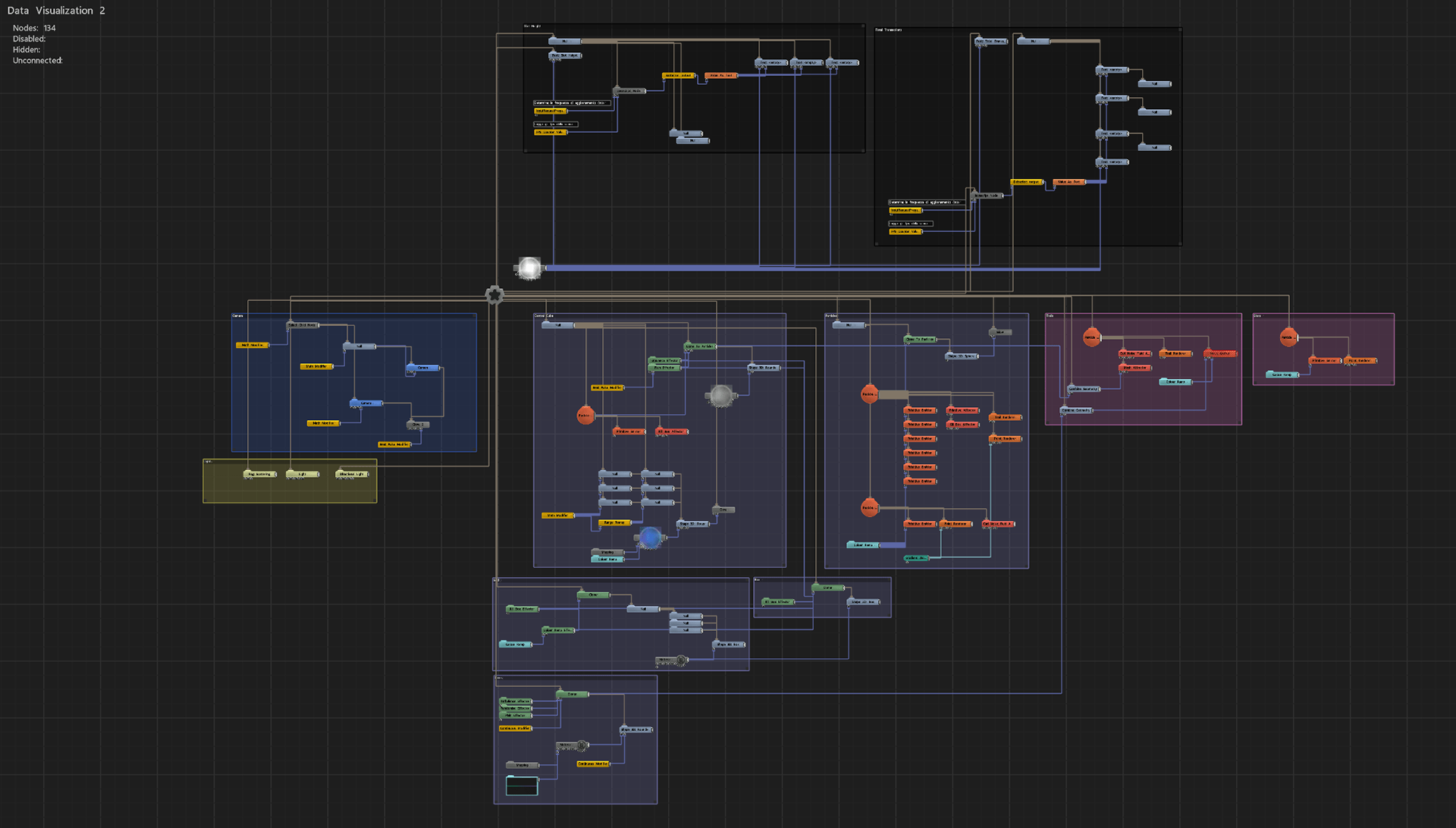
Task: Select the orange Value As Text node
Action: click(720, 76)
